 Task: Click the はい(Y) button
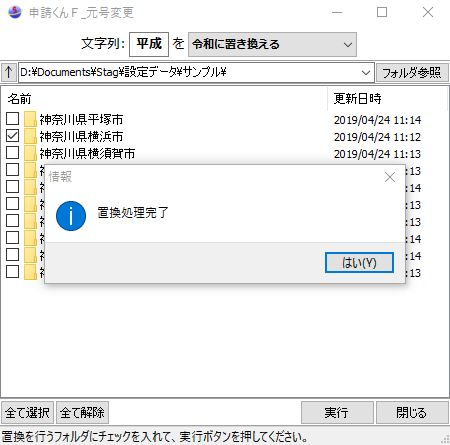pos(359,263)
